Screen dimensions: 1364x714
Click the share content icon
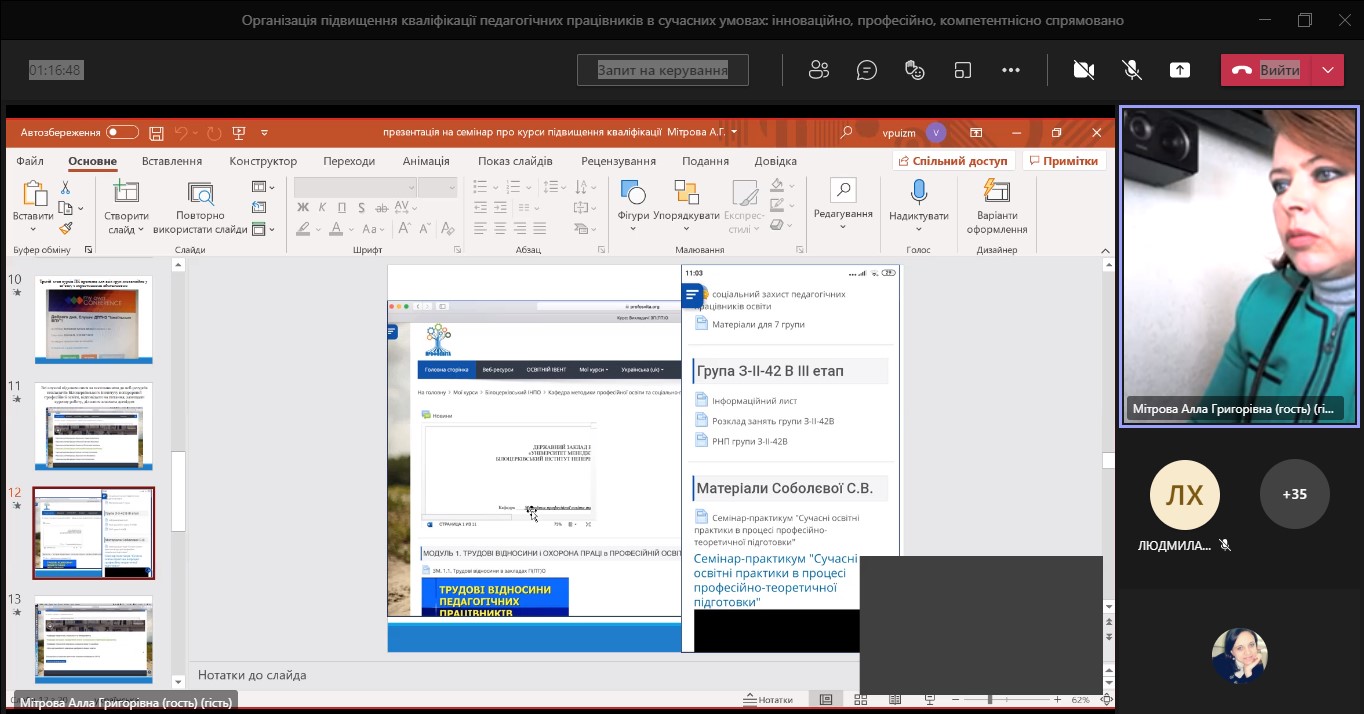pyautogui.click(x=1180, y=70)
